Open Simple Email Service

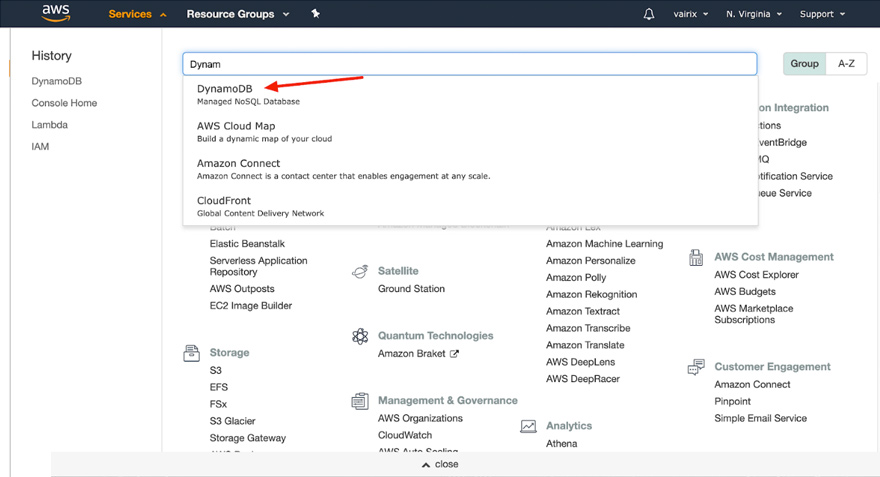(760, 419)
